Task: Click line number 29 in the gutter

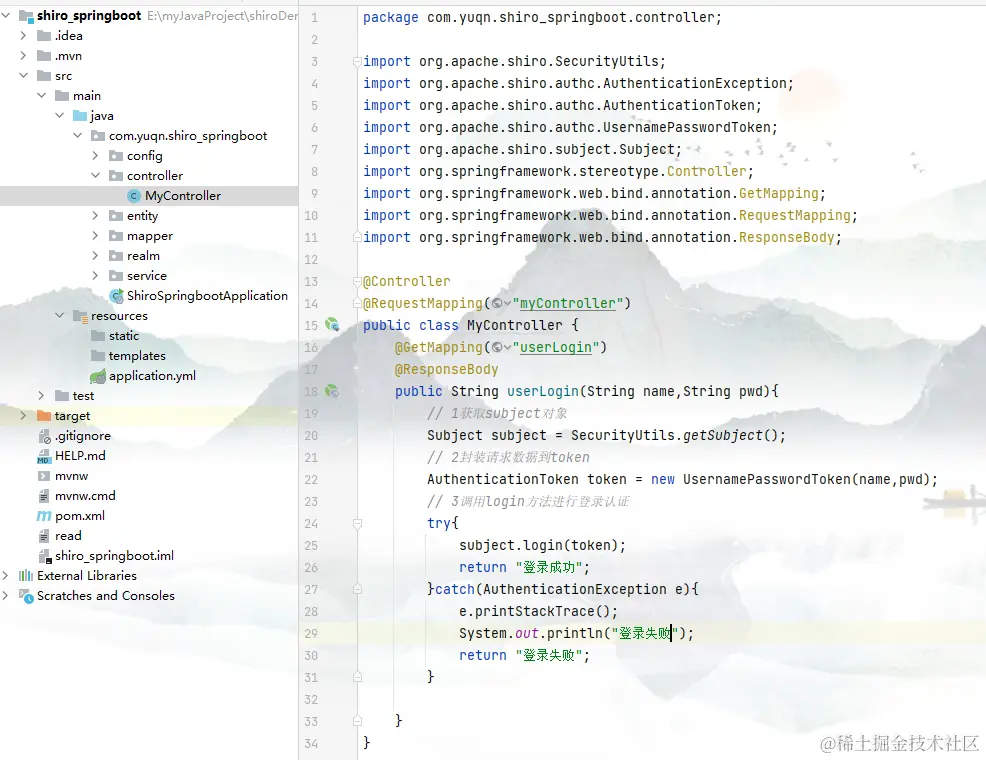Action: tap(311, 633)
